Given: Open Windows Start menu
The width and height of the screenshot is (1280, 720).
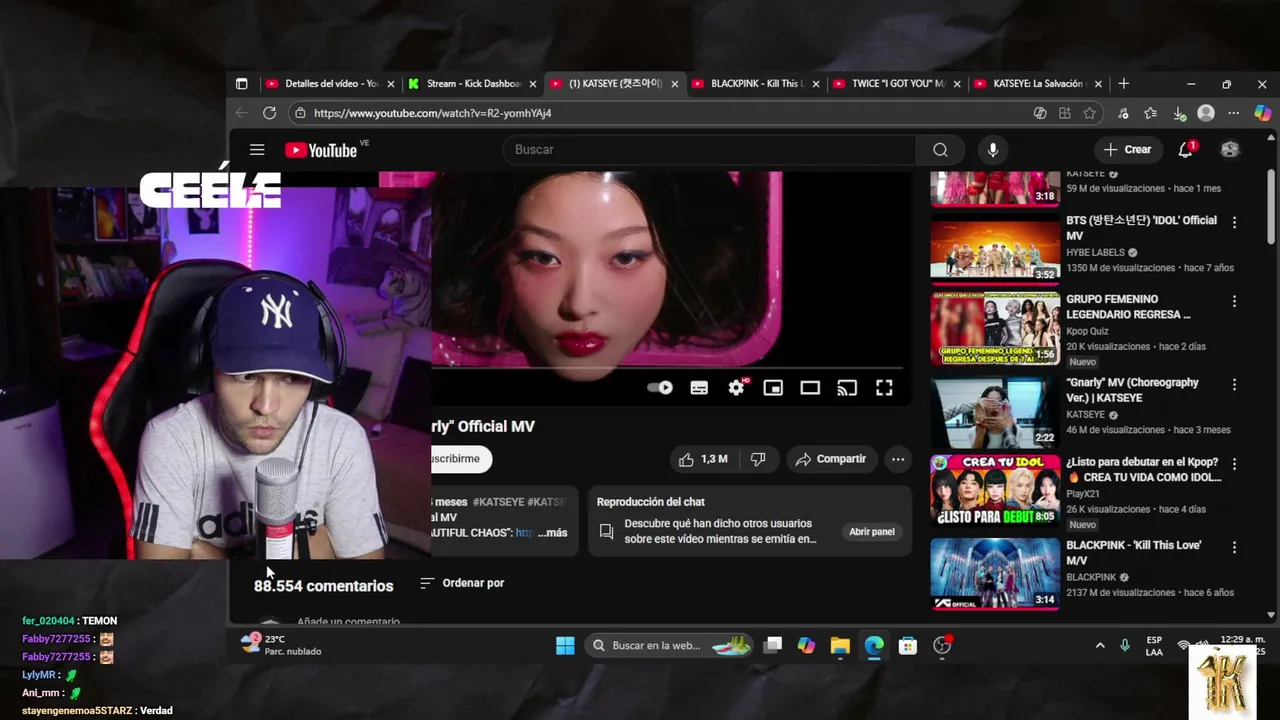Looking at the screenshot, I should tap(565, 646).
